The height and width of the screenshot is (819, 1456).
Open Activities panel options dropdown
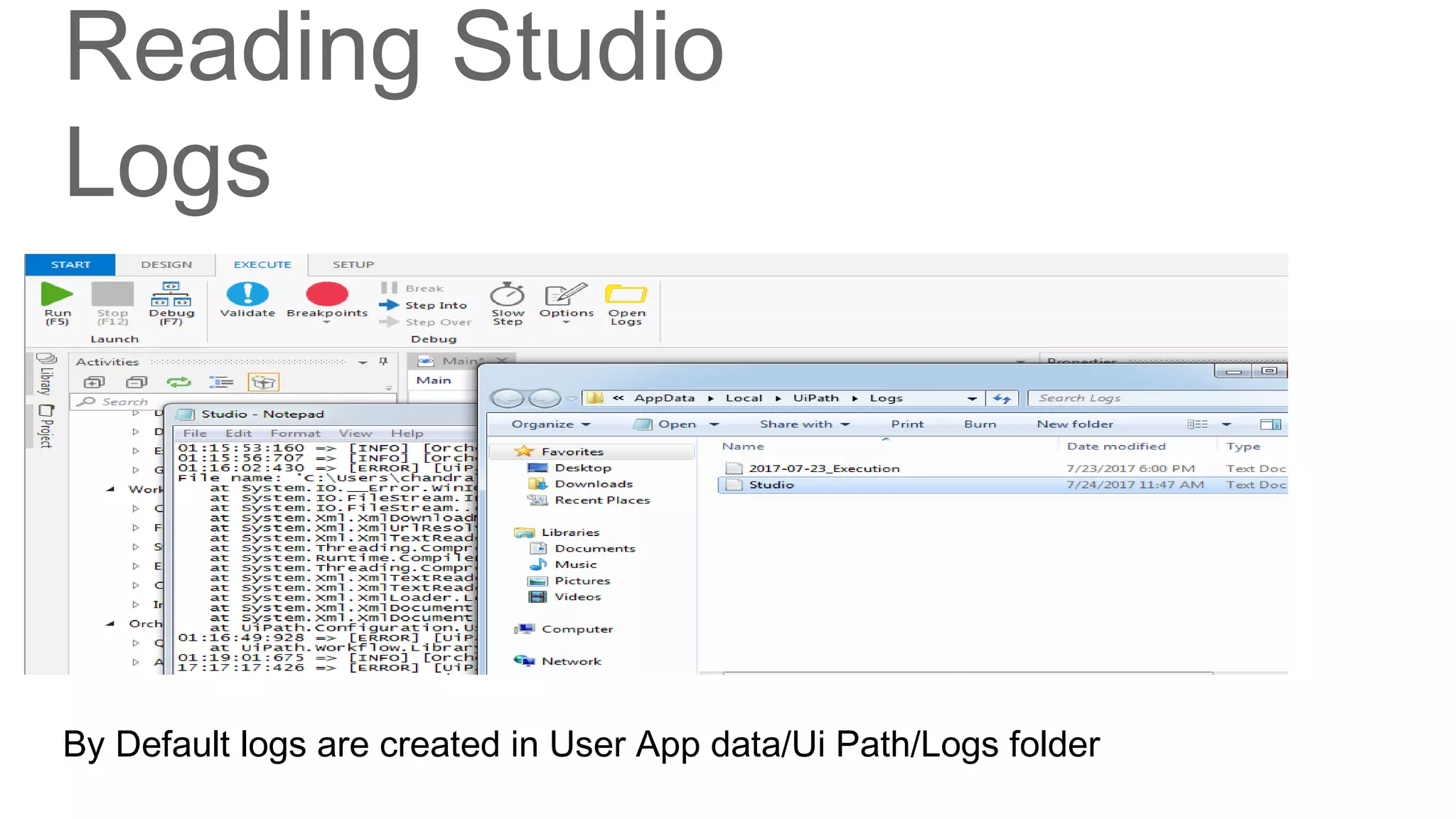point(363,363)
